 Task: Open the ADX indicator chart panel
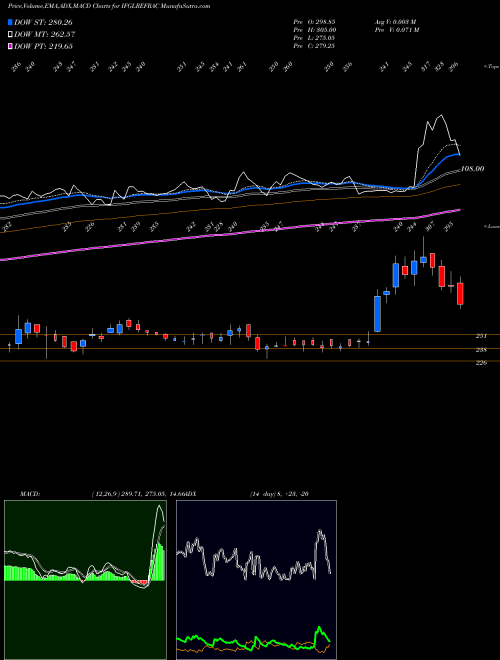pos(256,580)
